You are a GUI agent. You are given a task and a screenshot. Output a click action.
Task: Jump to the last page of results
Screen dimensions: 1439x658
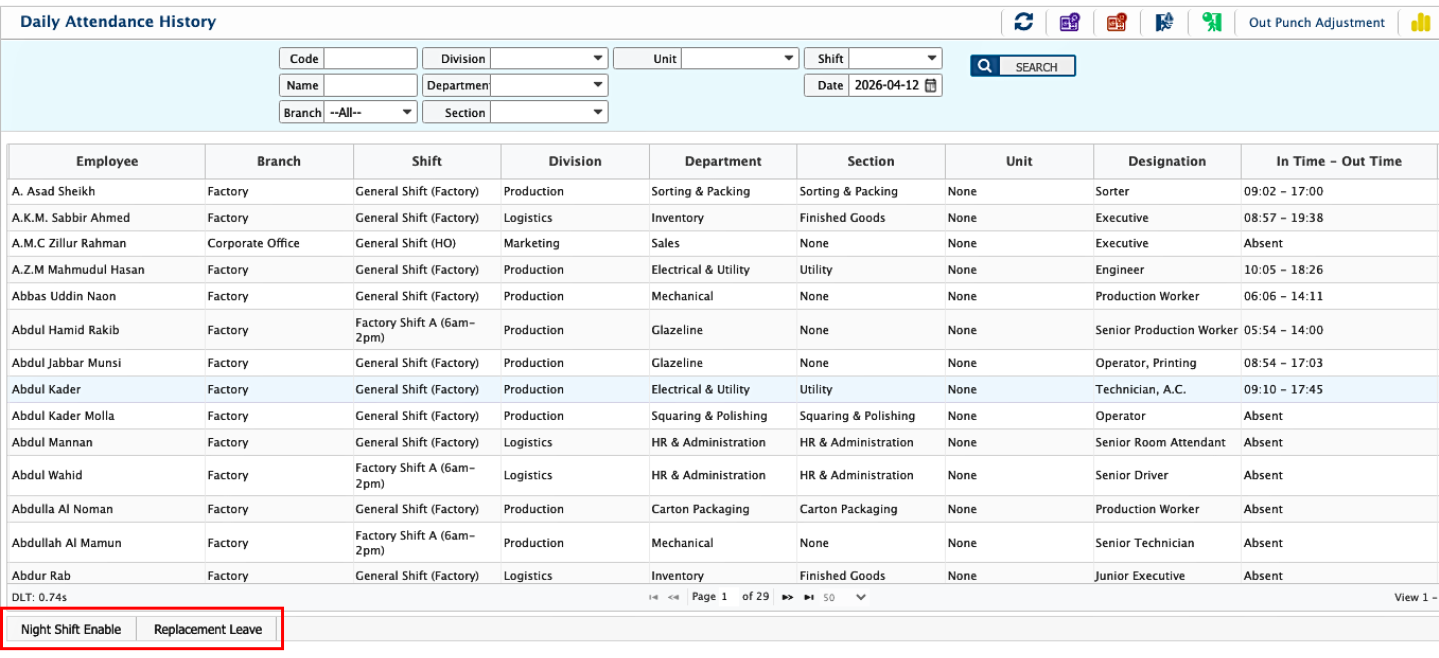(809, 597)
